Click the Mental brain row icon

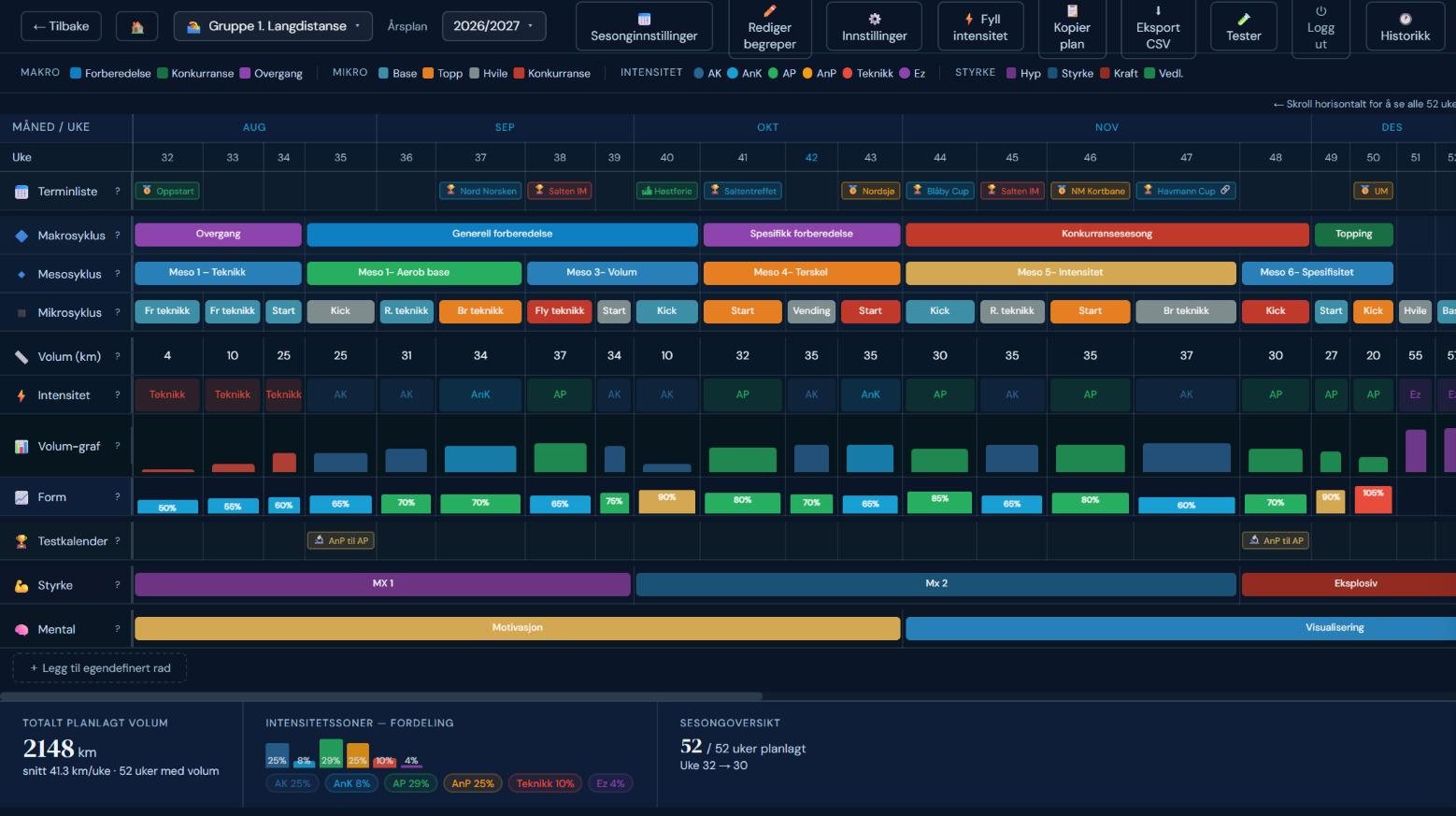pos(21,630)
